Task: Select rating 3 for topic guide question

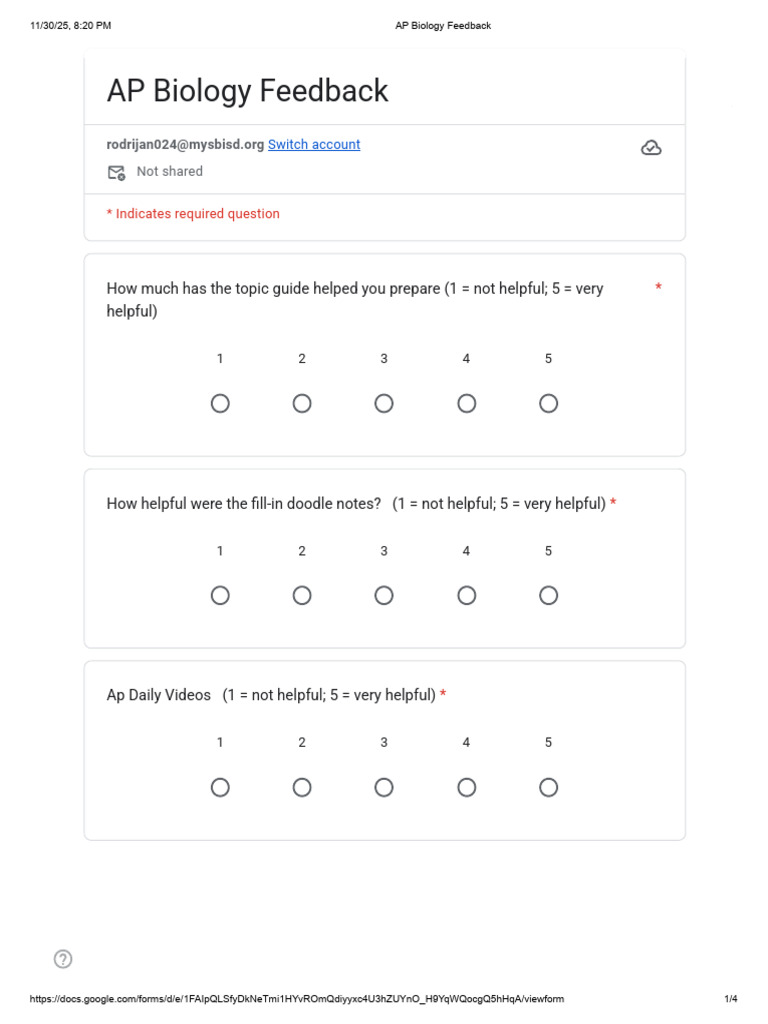Action: (384, 403)
